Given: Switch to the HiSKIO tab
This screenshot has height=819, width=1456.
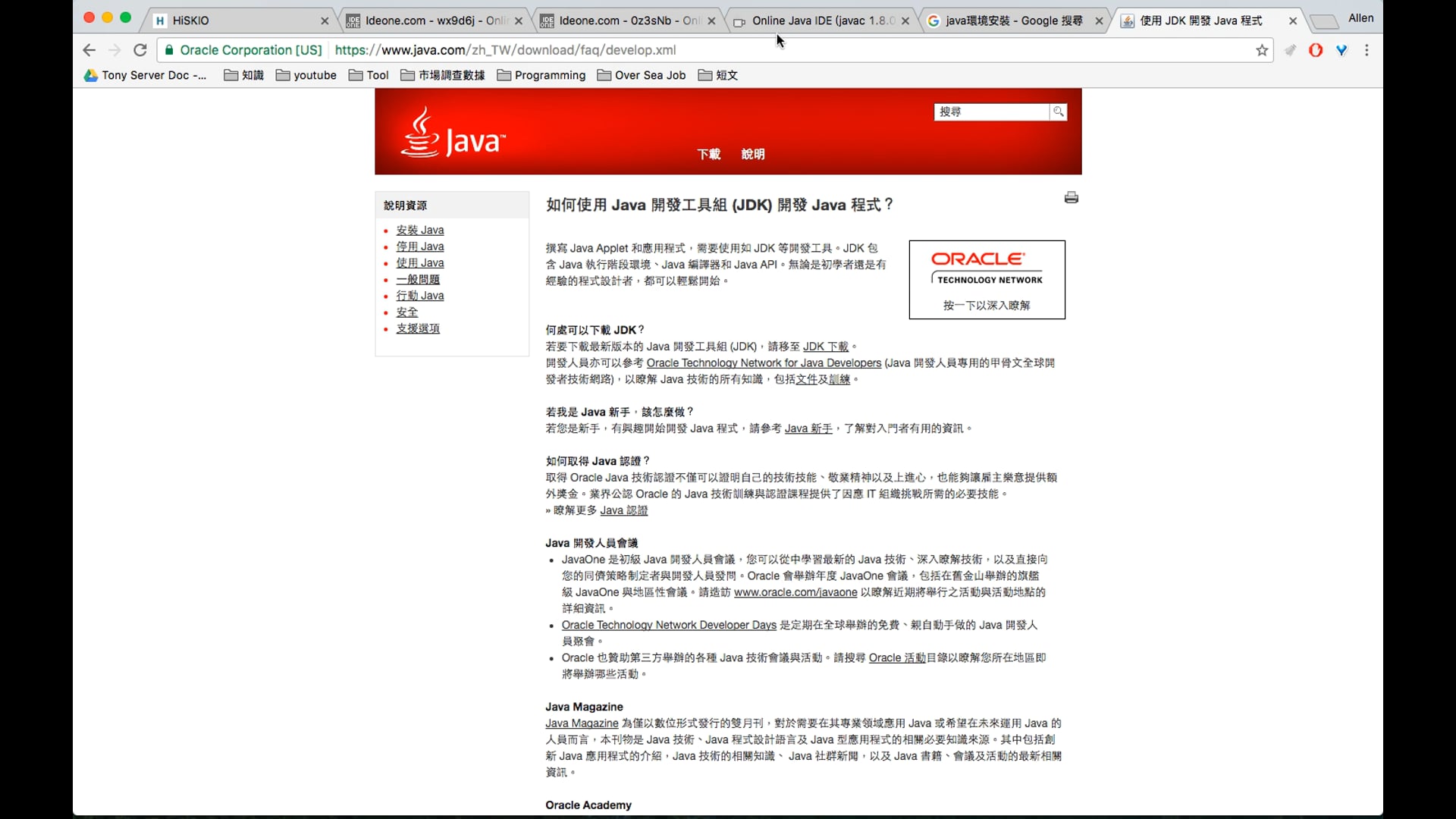Looking at the screenshot, I should pyautogui.click(x=192, y=20).
